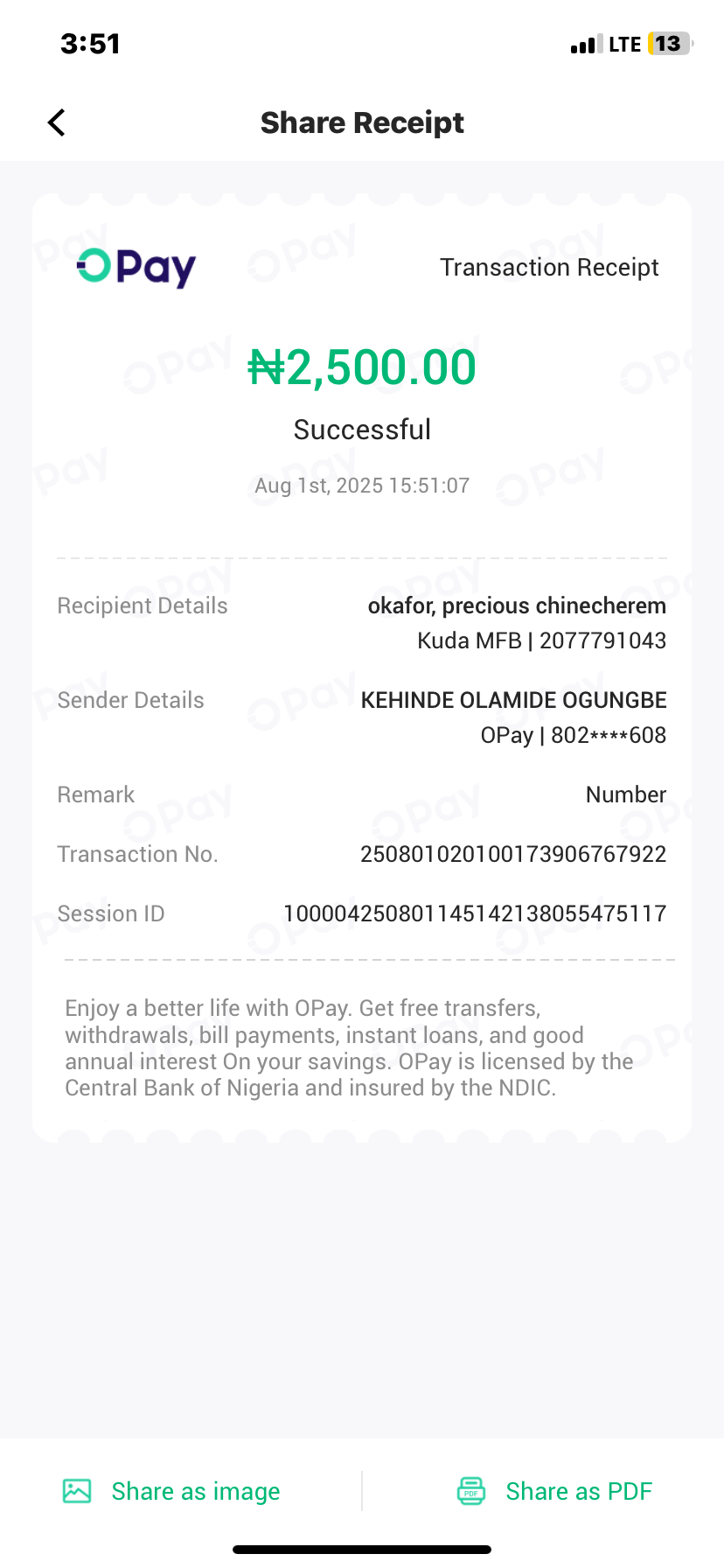Tap the ₦2,500.00 amount
Screen dimensions: 724x1568
[362, 367]
